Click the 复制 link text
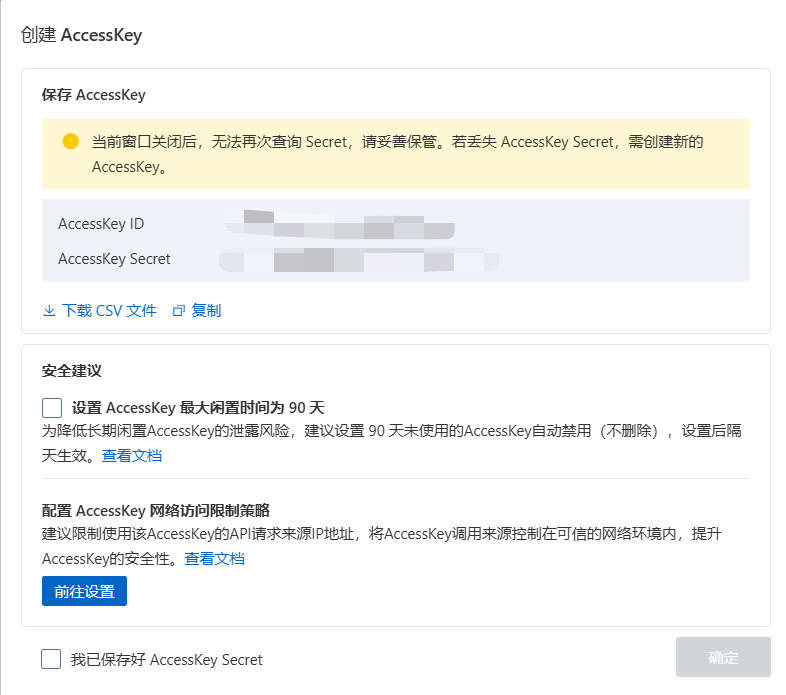 pos(206,311)
